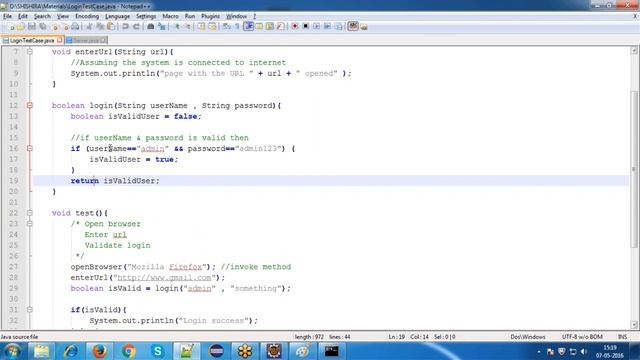Click 'return isValidUser;' on line 19
The height and width of the screenshot is (360, 640).
click(115, 181)
